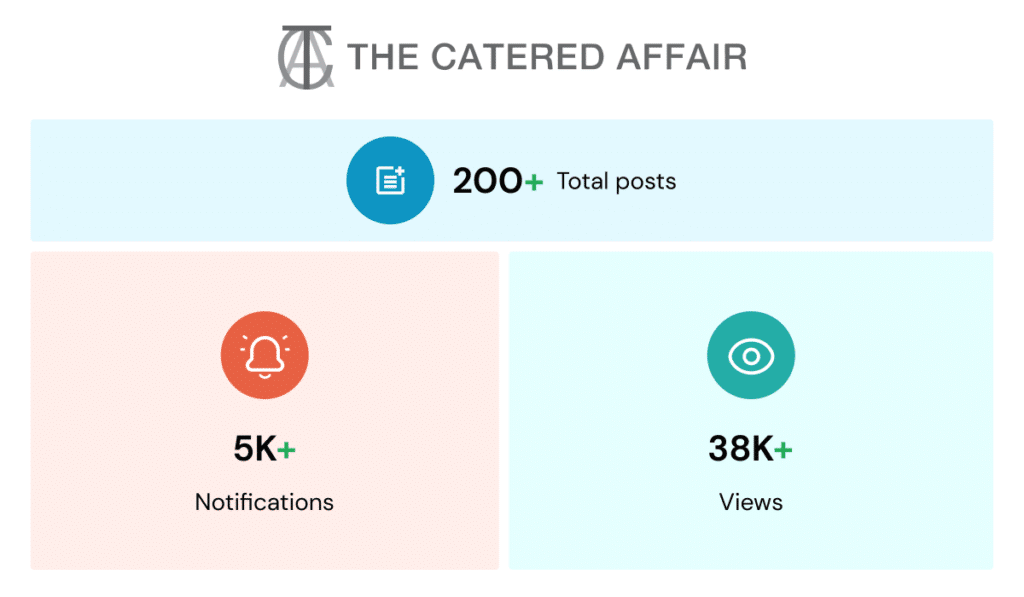The image size is (1024, 597).
Task: Click the green plus after 200
Action: 534,182
